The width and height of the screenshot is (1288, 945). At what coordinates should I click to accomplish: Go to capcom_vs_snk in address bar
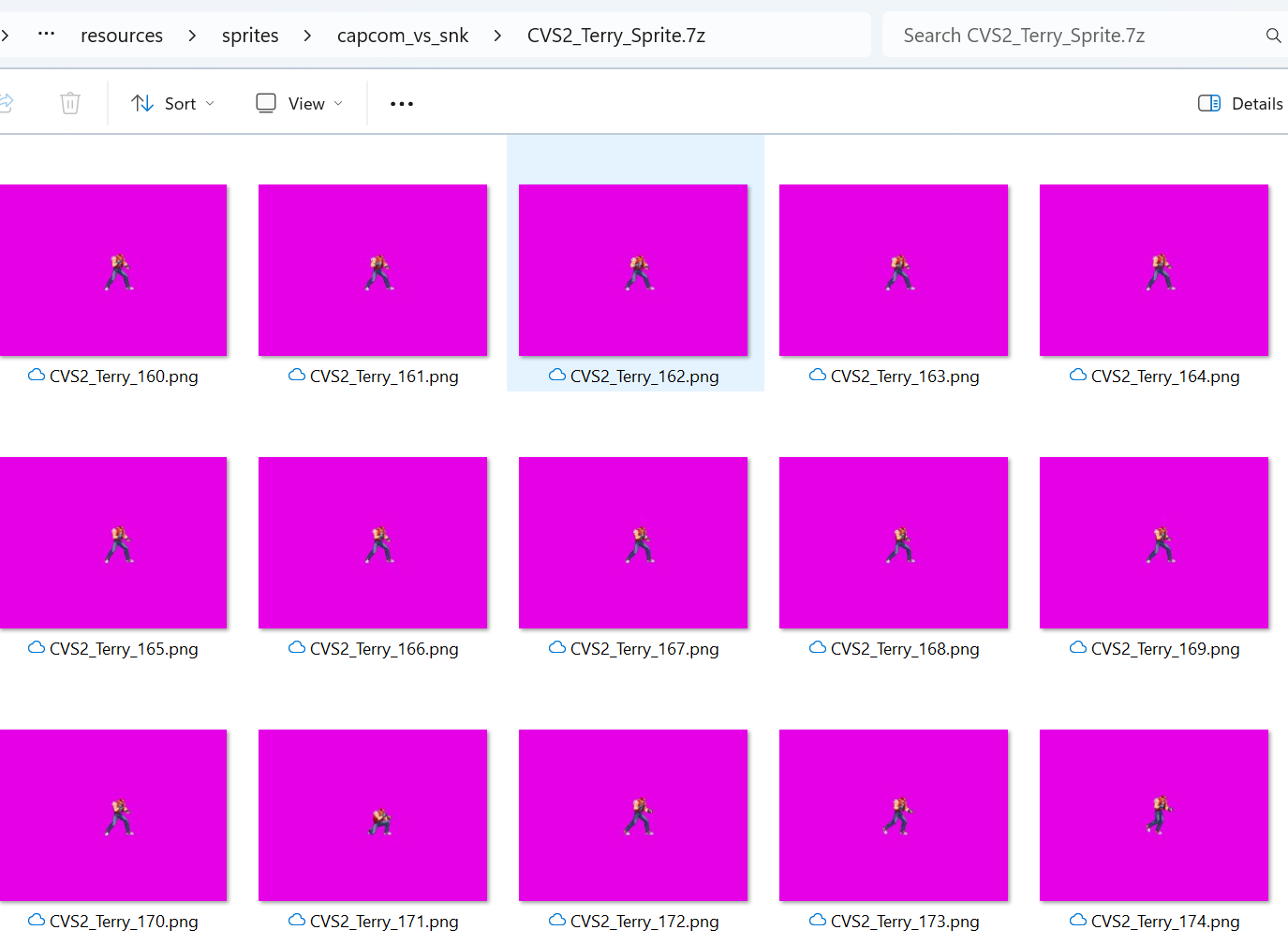403,36
